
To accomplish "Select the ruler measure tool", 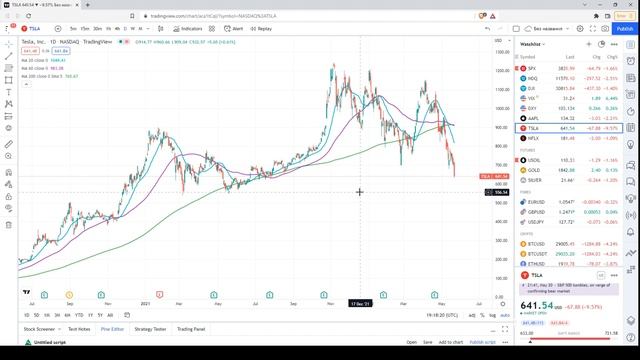I will coord(9,144).
